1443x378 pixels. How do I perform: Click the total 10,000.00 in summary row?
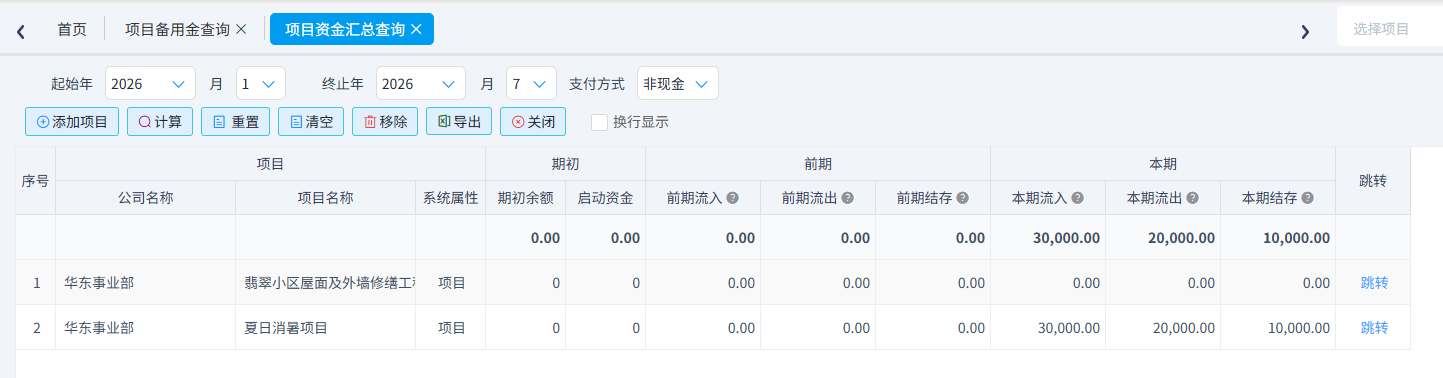point(1297,238)
